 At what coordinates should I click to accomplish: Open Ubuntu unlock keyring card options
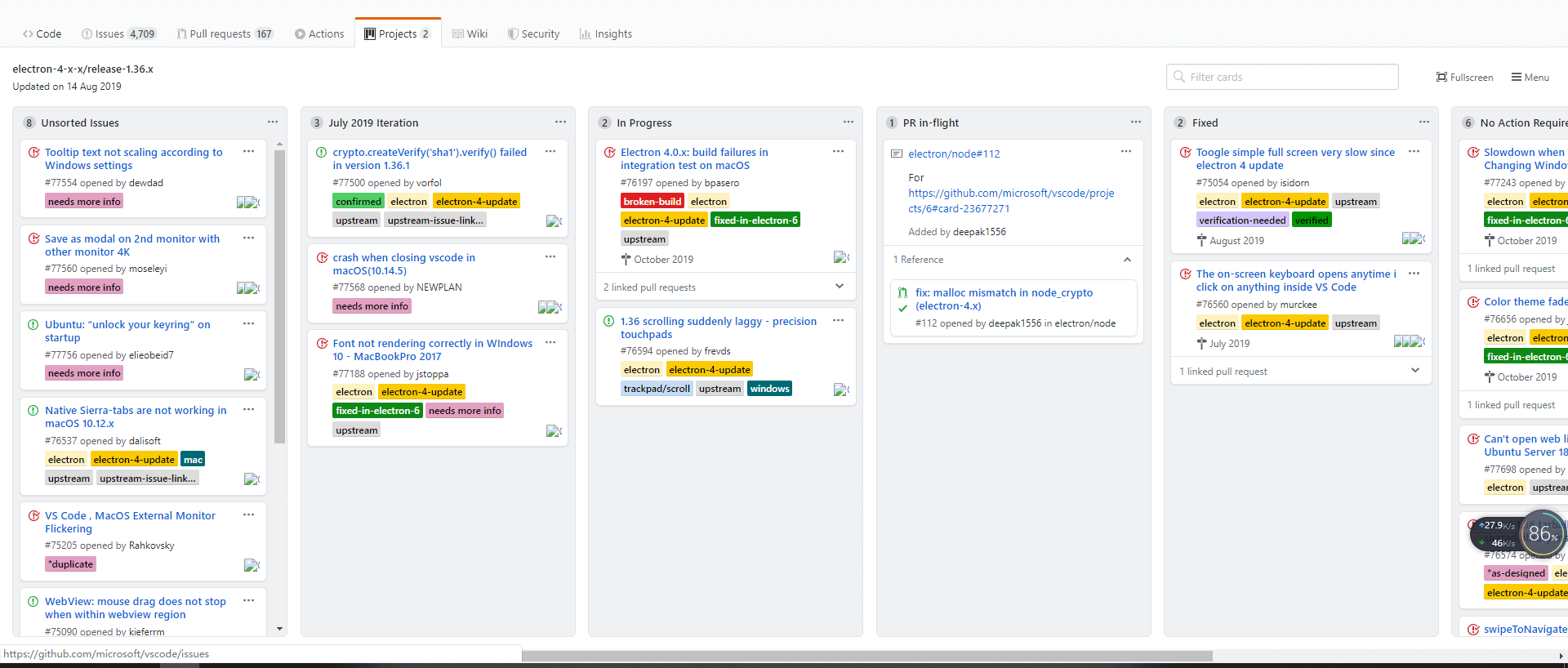point(249,323)
